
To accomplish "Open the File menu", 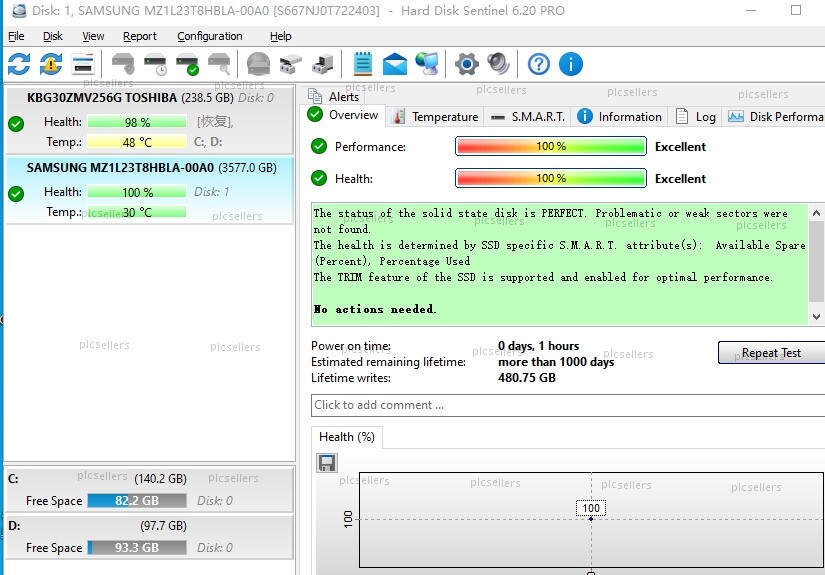I will [x=16, y=36].
